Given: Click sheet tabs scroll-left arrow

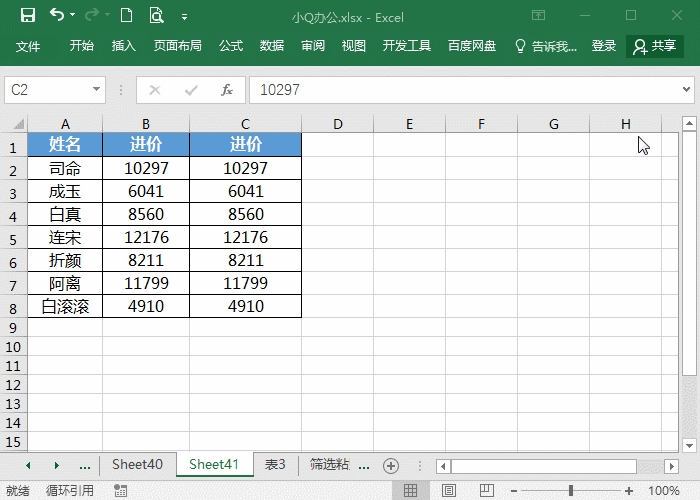Looking at the screenshot, I should coord(28,466).
